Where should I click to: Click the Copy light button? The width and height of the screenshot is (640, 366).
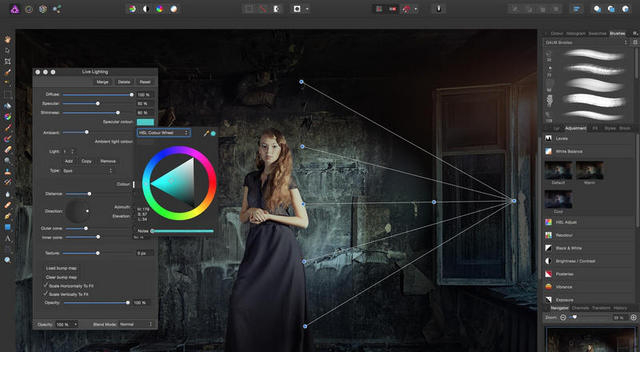[86, 161]
